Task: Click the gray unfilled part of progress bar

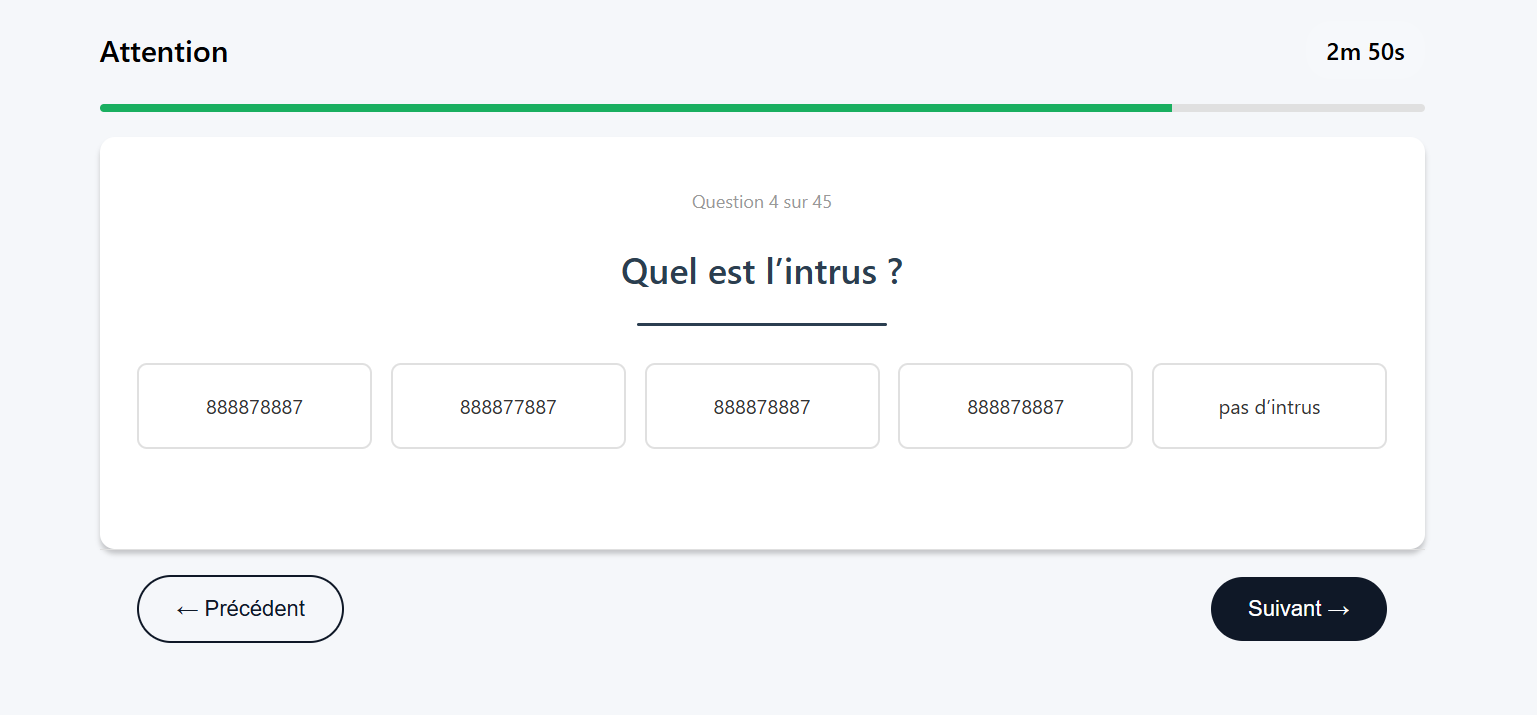Action: pyautogui.click(x=1298, y=108)
